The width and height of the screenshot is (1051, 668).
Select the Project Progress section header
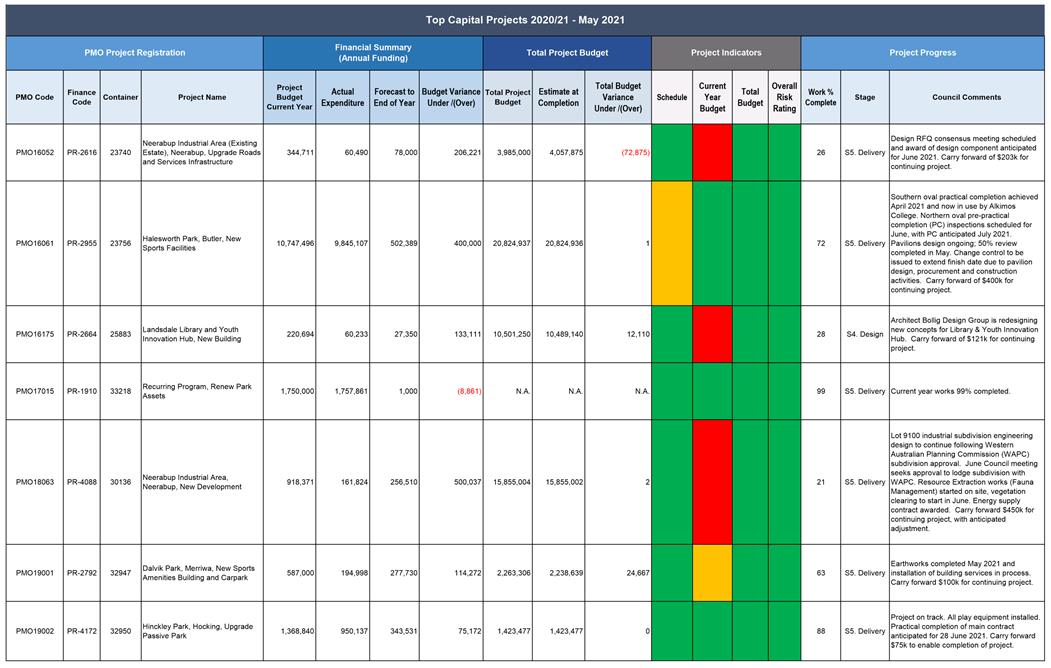point(923,53)
